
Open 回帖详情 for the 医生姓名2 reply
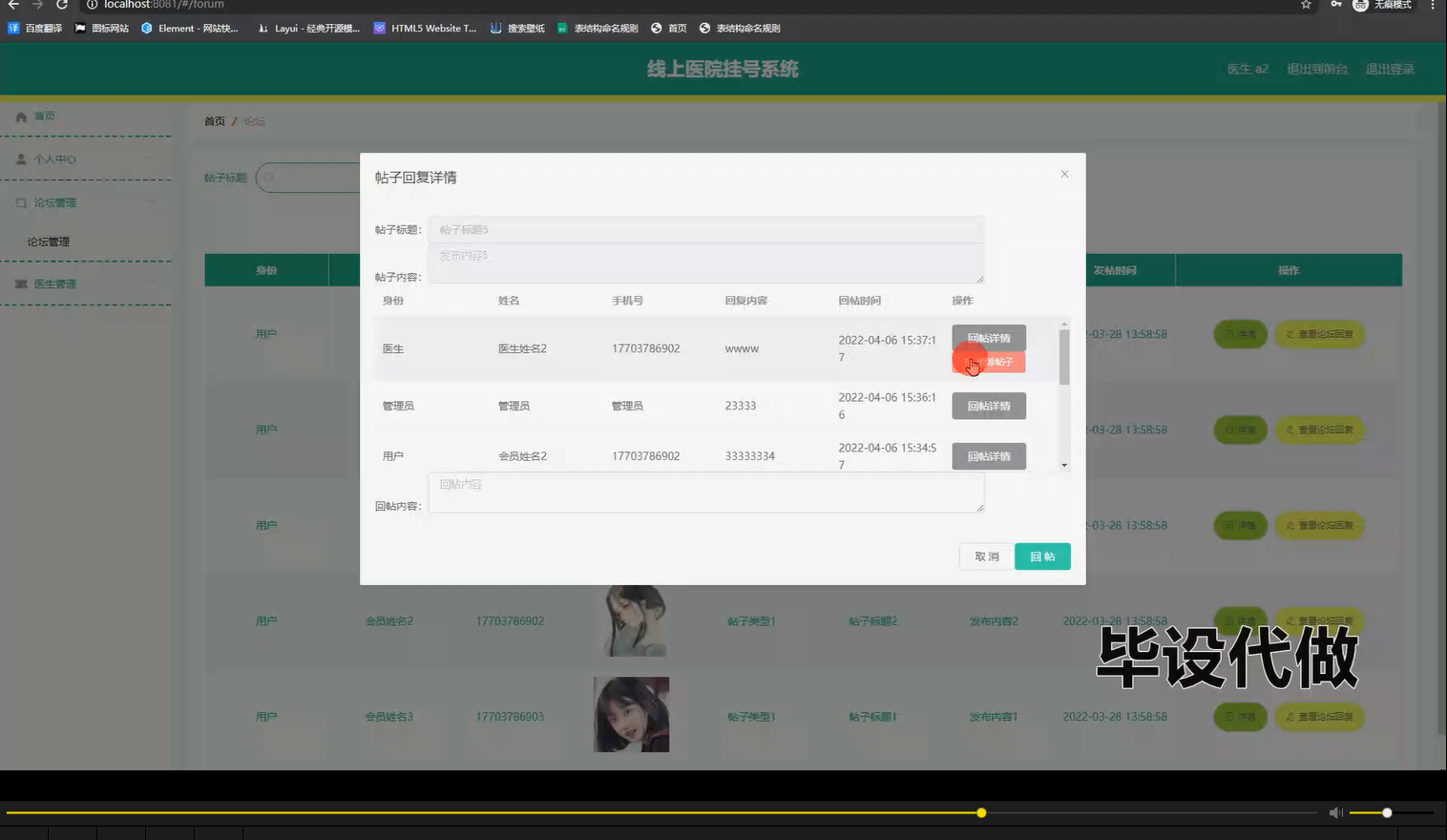(989, 338)
